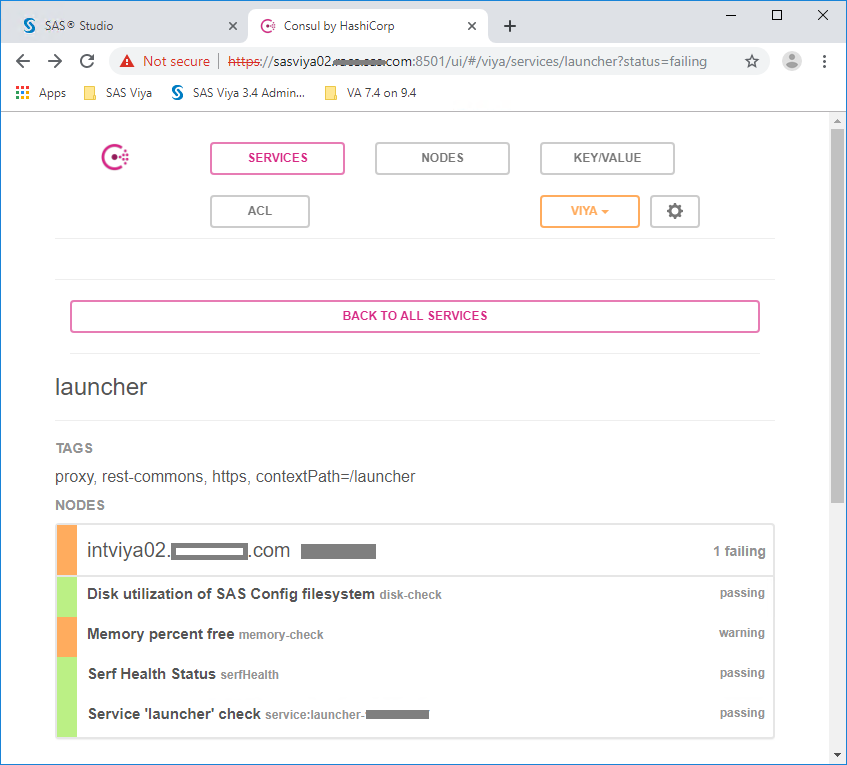
Task: Switch to the SAS Studio tab
Action: tap(124, 26)
